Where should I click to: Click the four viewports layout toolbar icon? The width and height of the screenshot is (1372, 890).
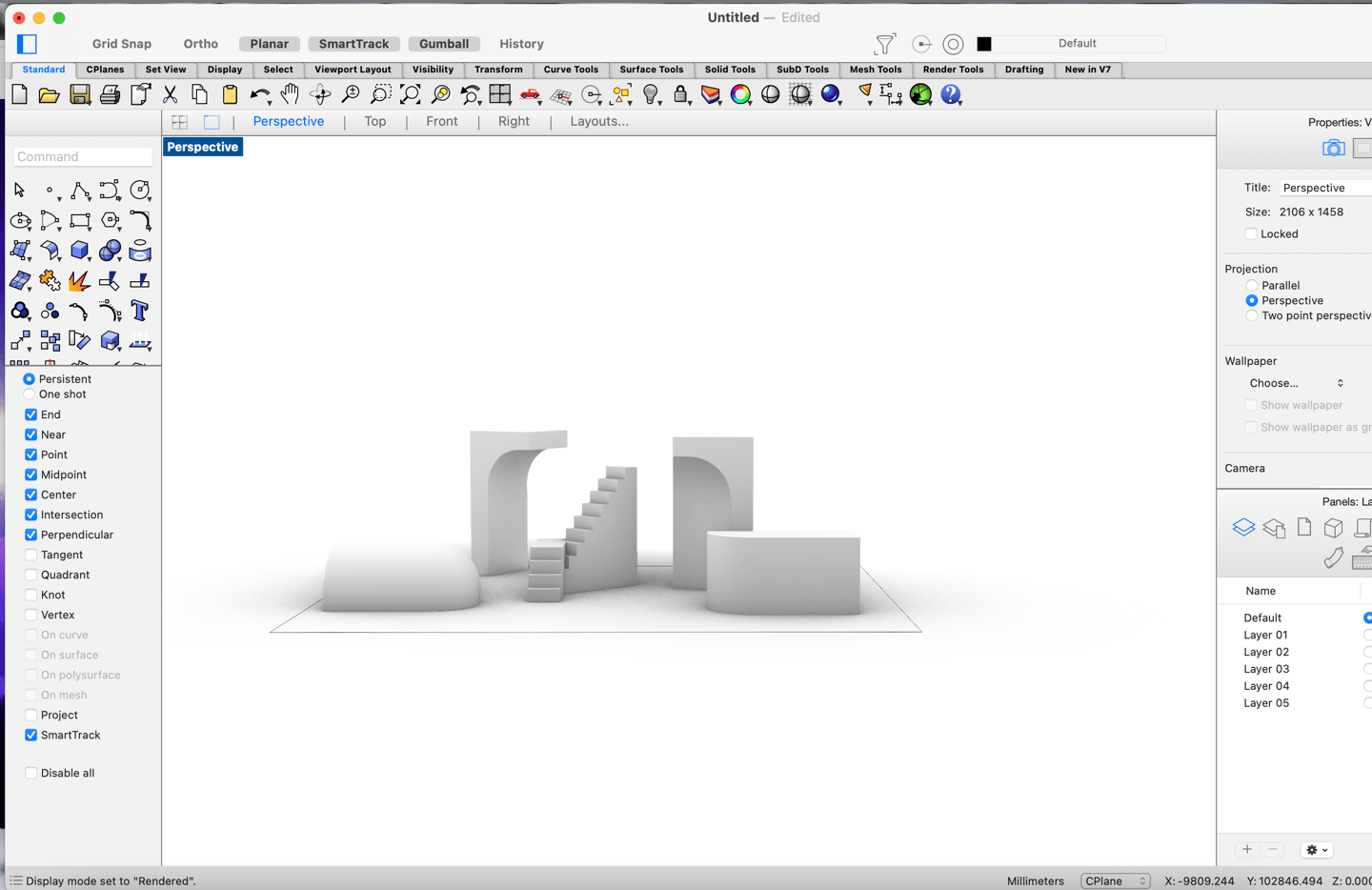pyautogui.click(x=500, y=94)
